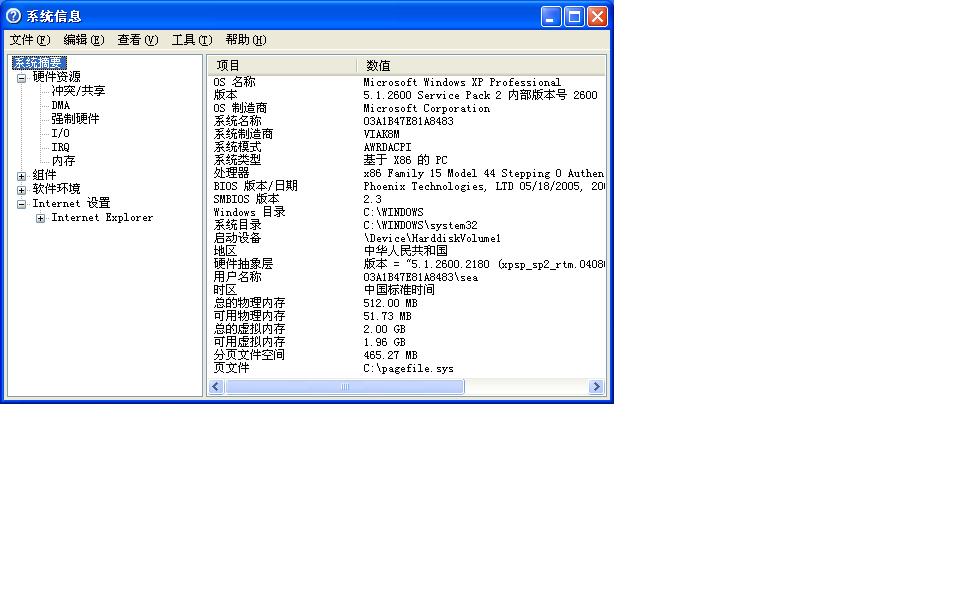Collapse the Internet 设置 tree node
The height and width of the screenshot is (609, 962).
coord(21,204)
